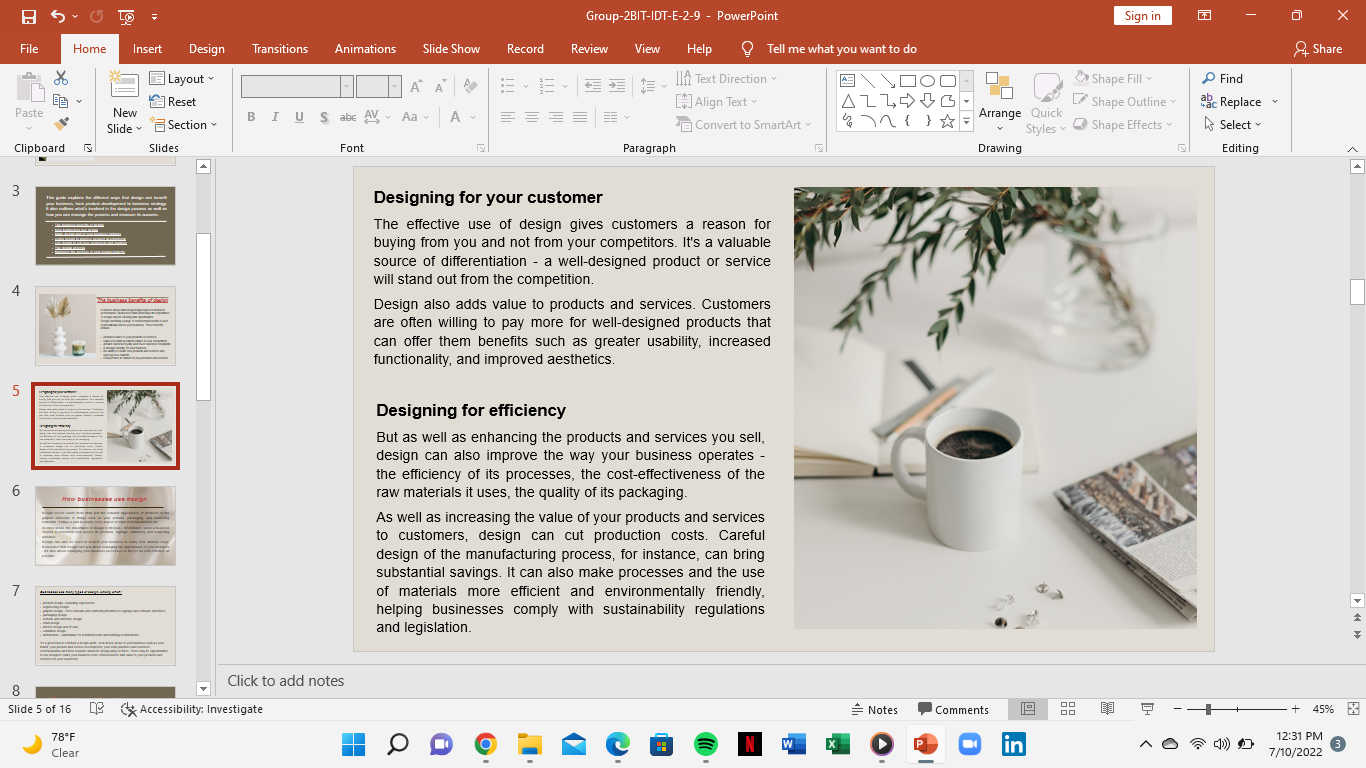Switch to the Insert tab
Screen dimensions: 1366x768
(147, 49)
